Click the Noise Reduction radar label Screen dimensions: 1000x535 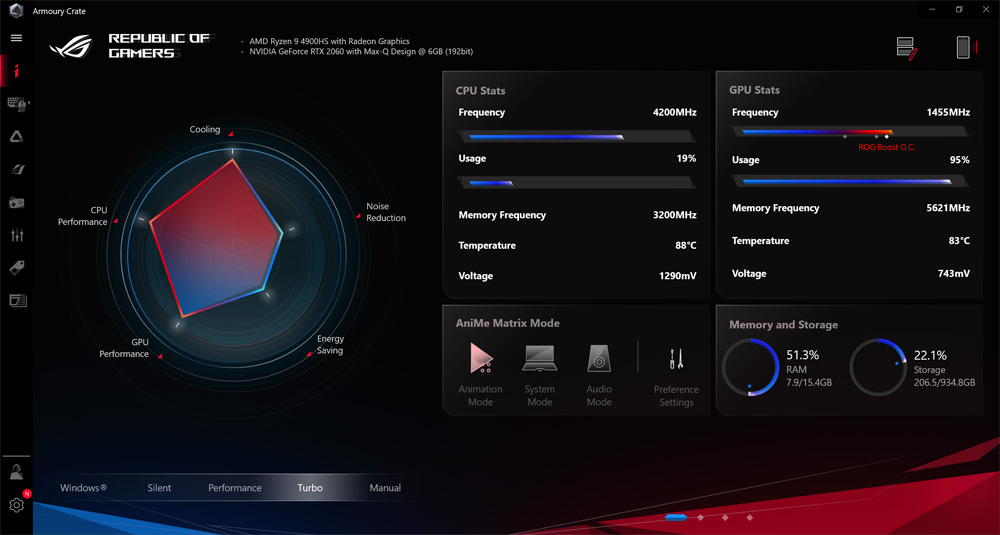[386, 212]
